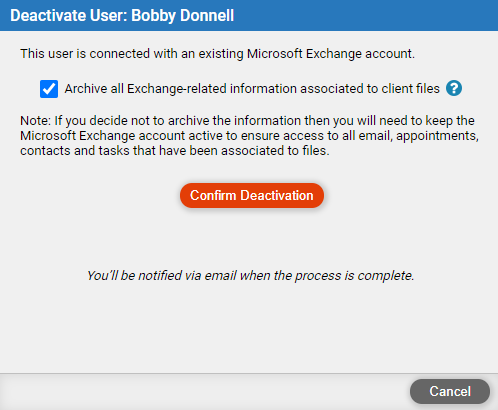Viewport: 498px width, 410px height.
Task: Open the blue question mark help icon
Action: 454,88
